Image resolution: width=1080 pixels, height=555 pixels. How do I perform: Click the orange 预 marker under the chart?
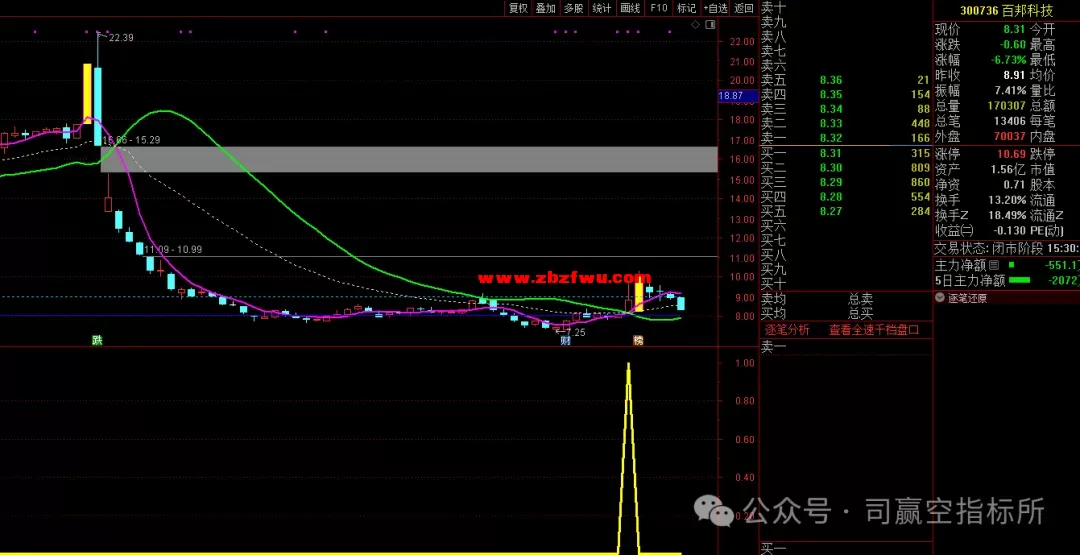click(637, 340)
